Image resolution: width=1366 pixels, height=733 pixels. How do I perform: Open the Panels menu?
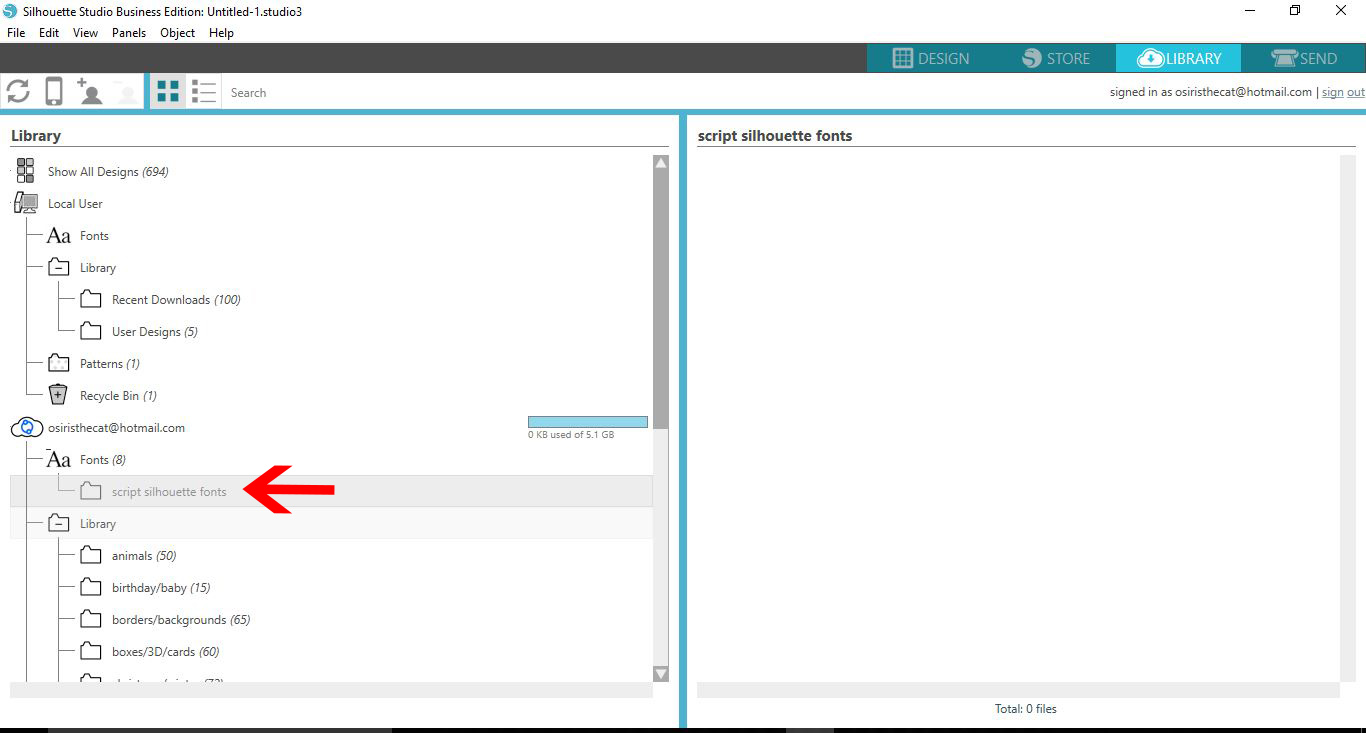click(129, 33)
